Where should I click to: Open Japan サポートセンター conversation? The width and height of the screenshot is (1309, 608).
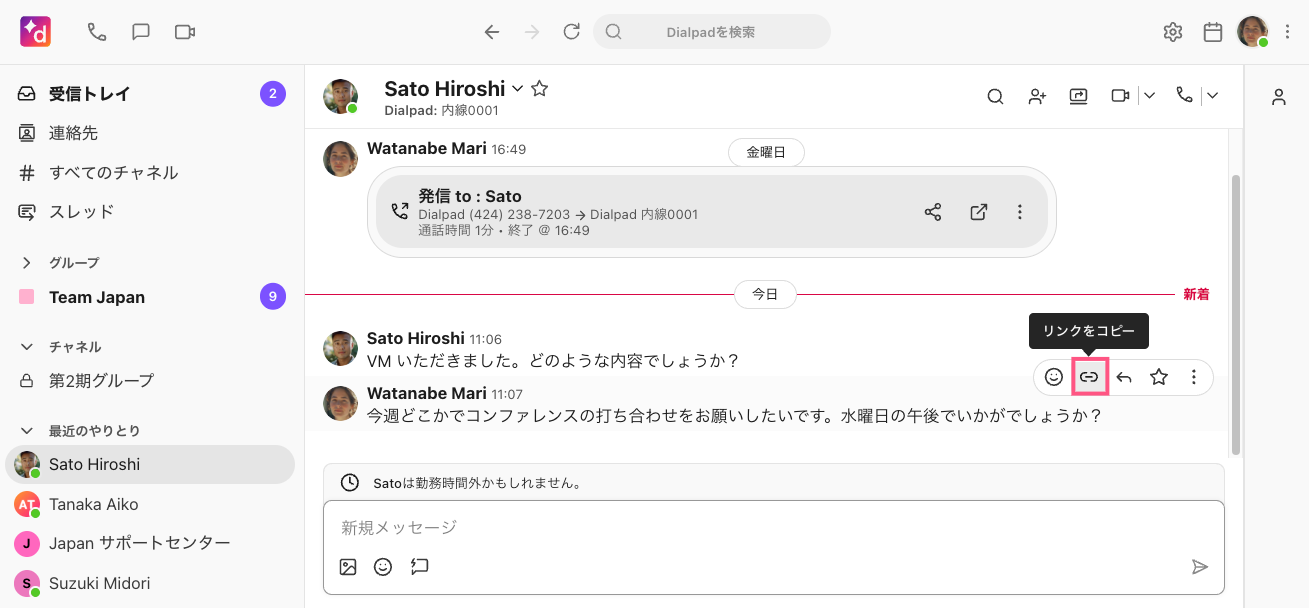[150, 543]
